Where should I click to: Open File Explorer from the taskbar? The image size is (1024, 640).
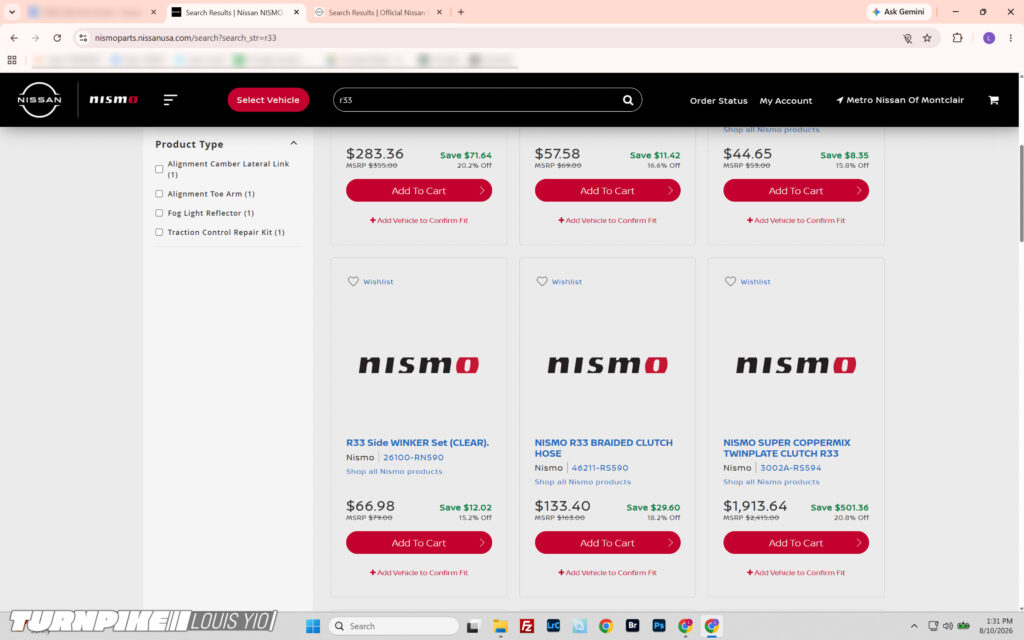500,626
